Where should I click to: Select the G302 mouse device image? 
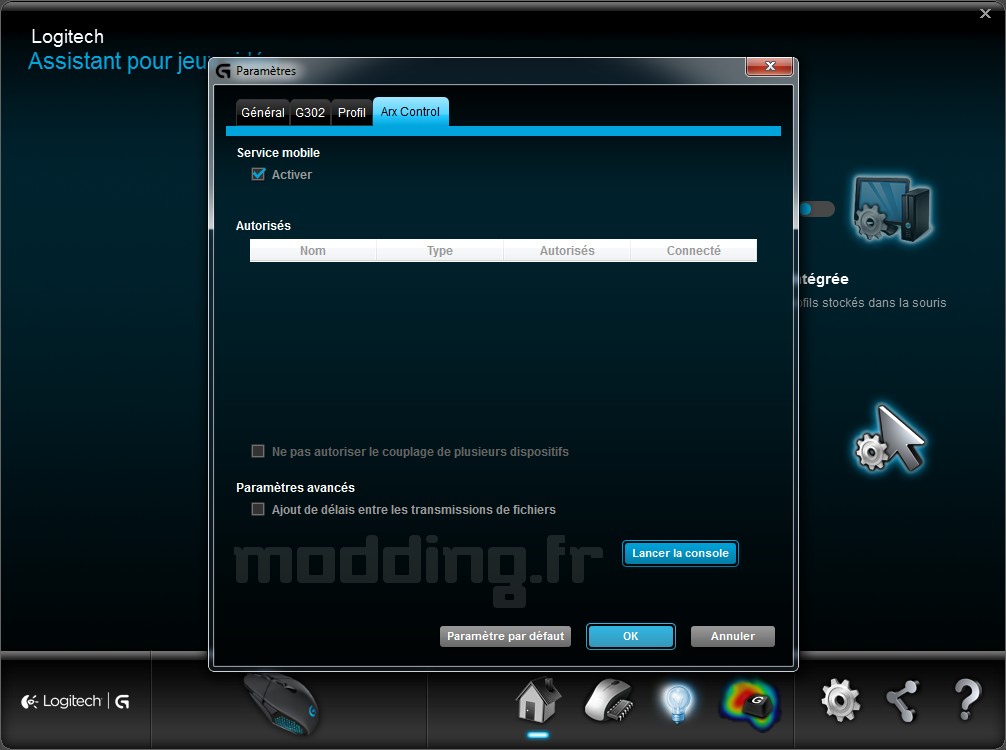click(x=282, y=703)
